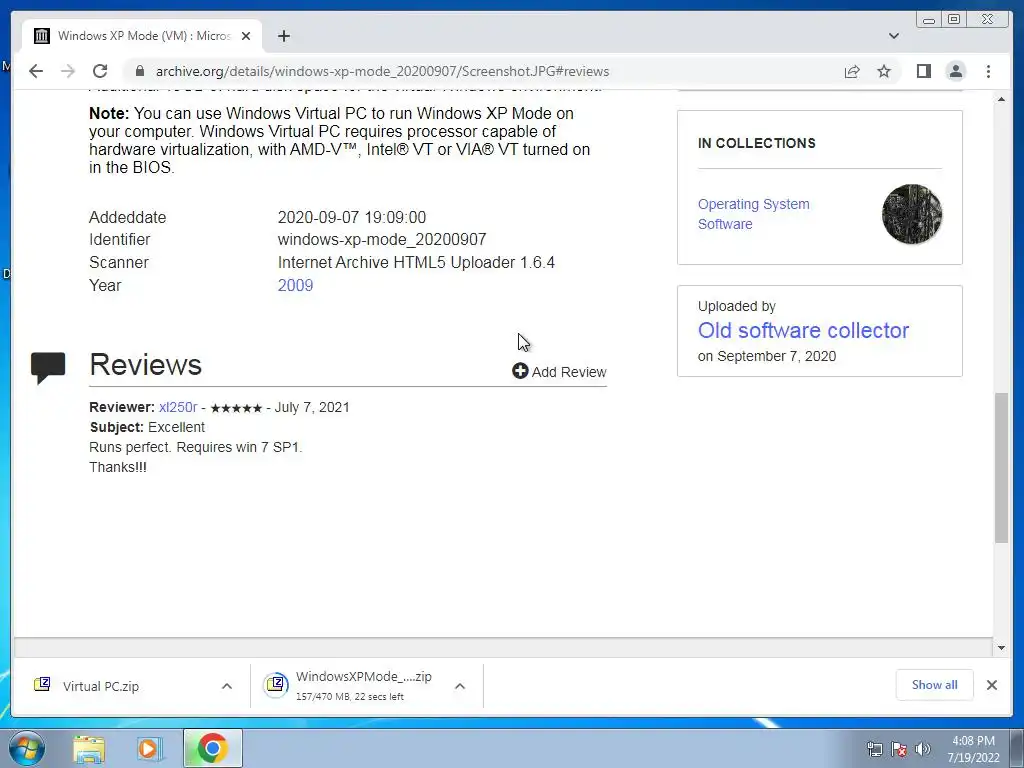Open the Chrome side panel icon

point(923,71)
